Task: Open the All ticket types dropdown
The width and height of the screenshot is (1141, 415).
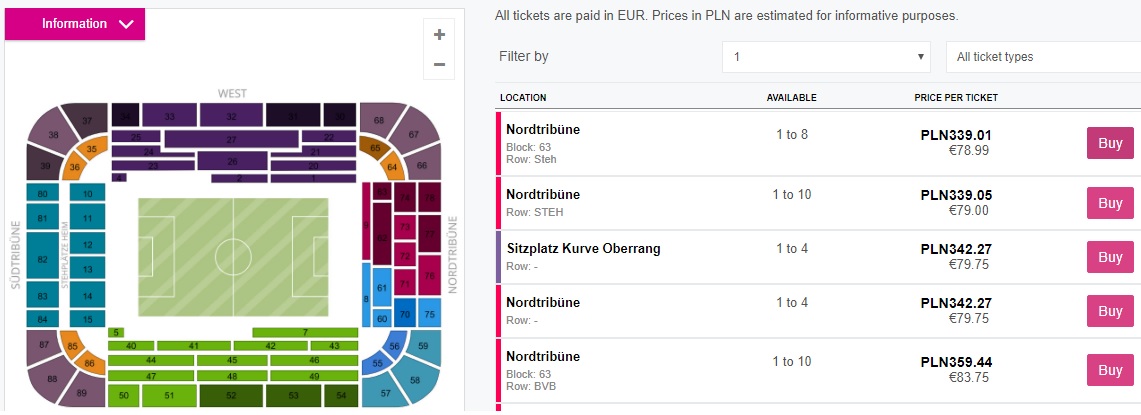Action: tap(1040, 57)
